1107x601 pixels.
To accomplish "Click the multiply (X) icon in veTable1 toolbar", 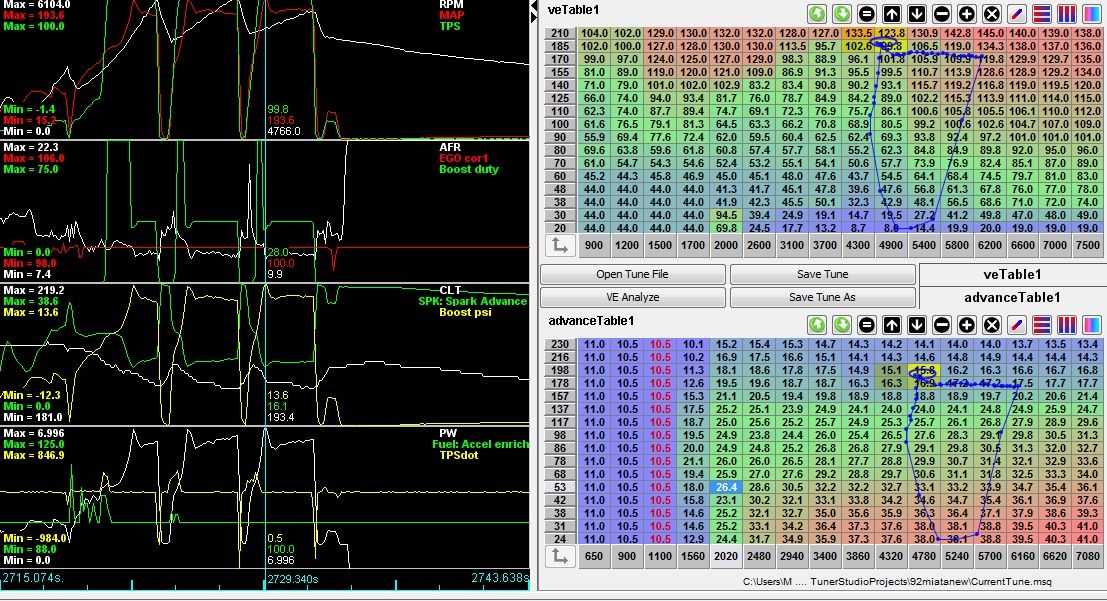I will coord(991,14).
